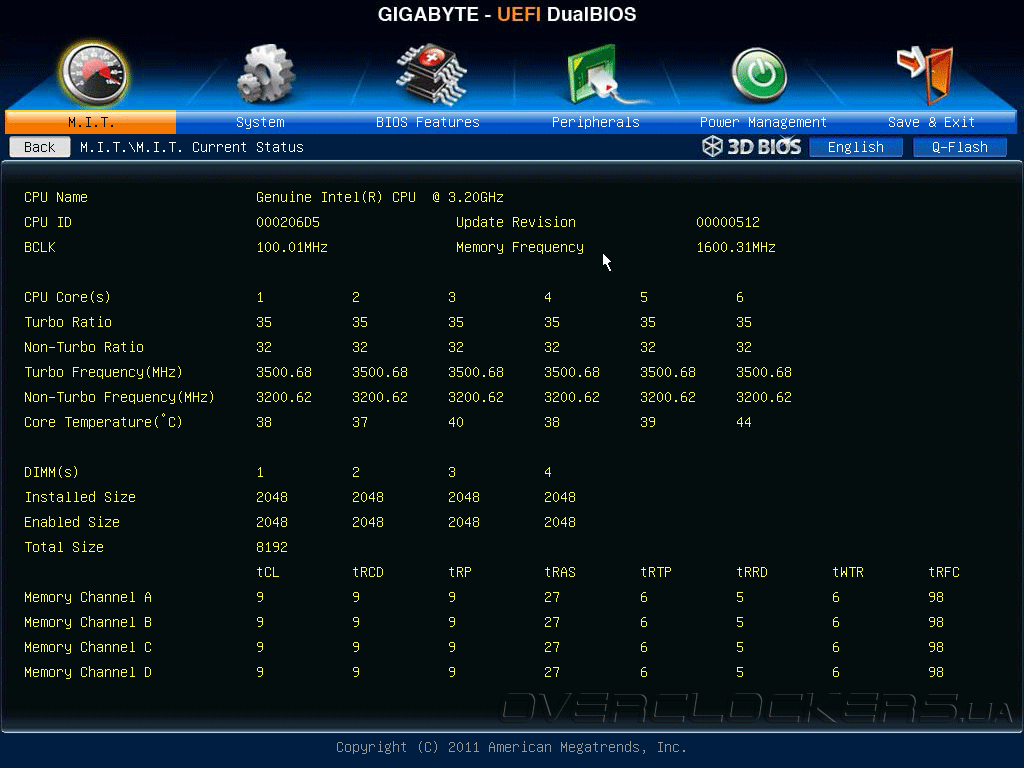Viewport: 1024px width, 768px height.
Task: Select the Memory Frequency value 1600.31MHz
Action: point(735,248)
